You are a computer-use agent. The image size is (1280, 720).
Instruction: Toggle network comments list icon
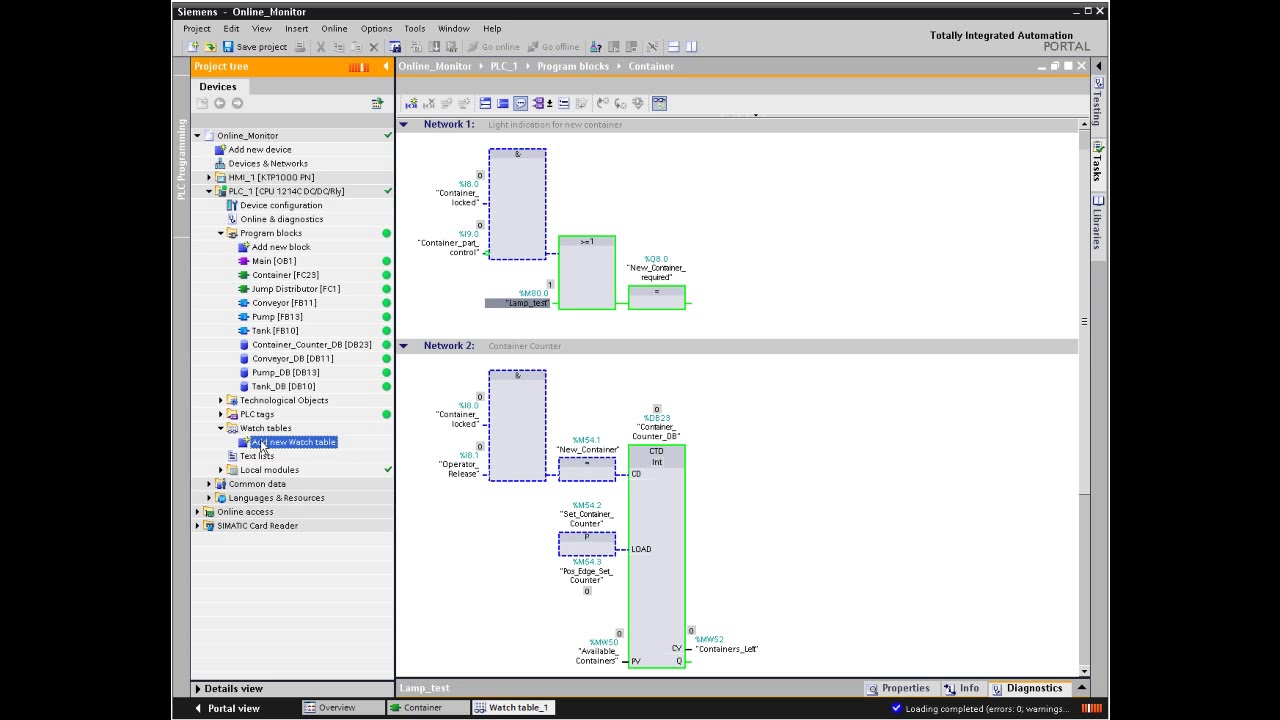(564, 103)
